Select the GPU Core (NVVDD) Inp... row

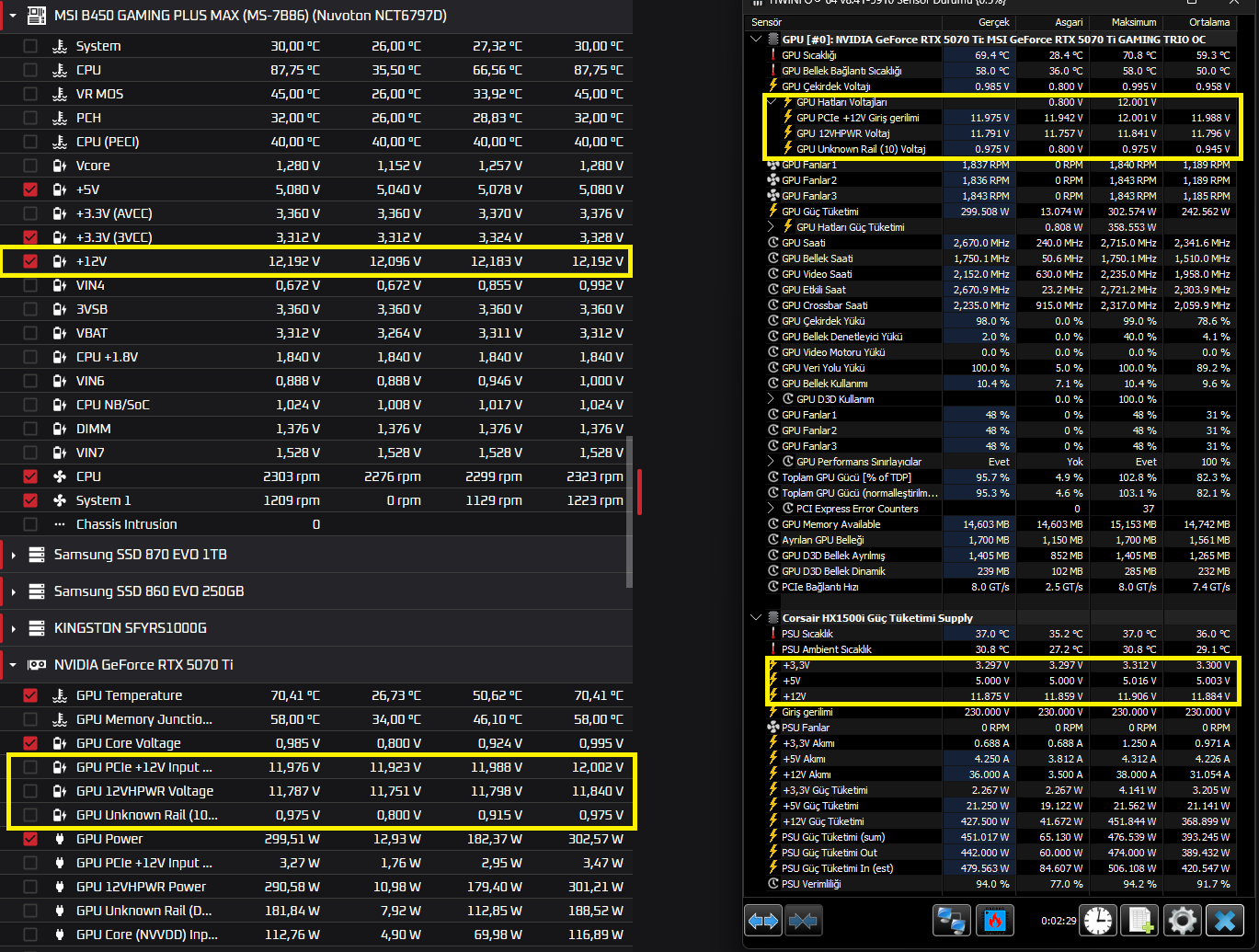click(316, 935)
